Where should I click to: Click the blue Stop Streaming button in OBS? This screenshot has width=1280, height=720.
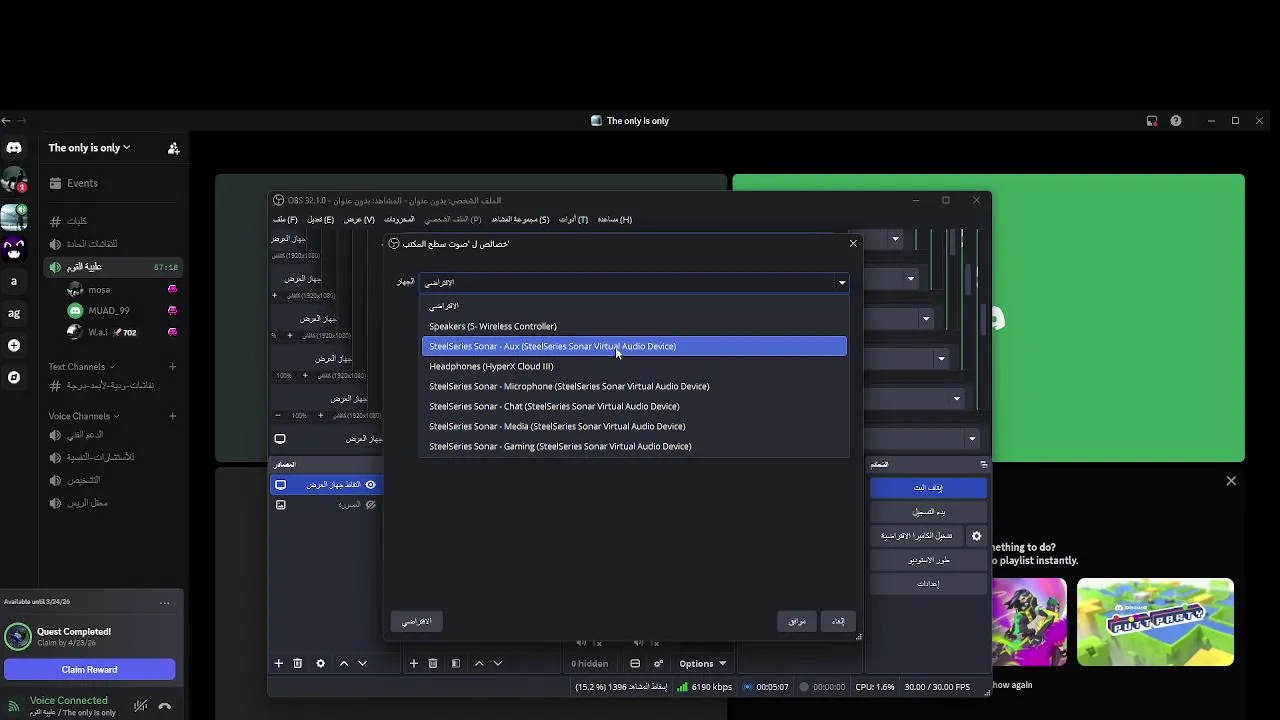coord(928,487)
